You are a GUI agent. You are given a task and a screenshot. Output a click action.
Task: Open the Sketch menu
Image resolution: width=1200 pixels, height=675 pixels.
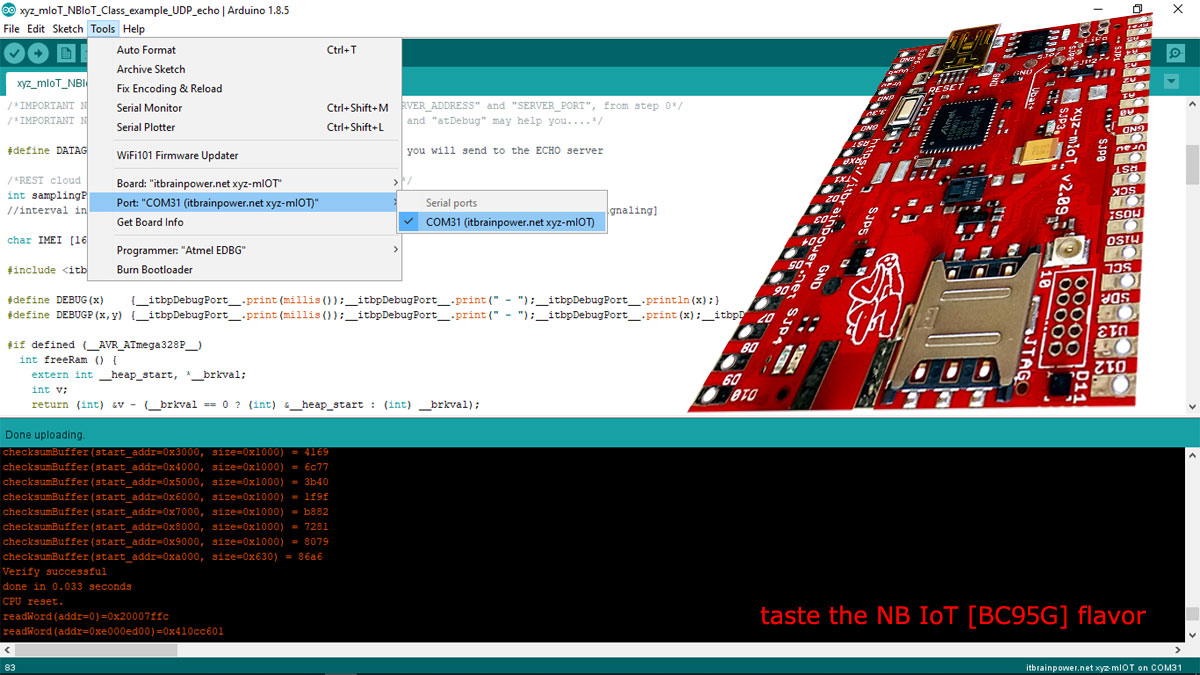point(68,29)
